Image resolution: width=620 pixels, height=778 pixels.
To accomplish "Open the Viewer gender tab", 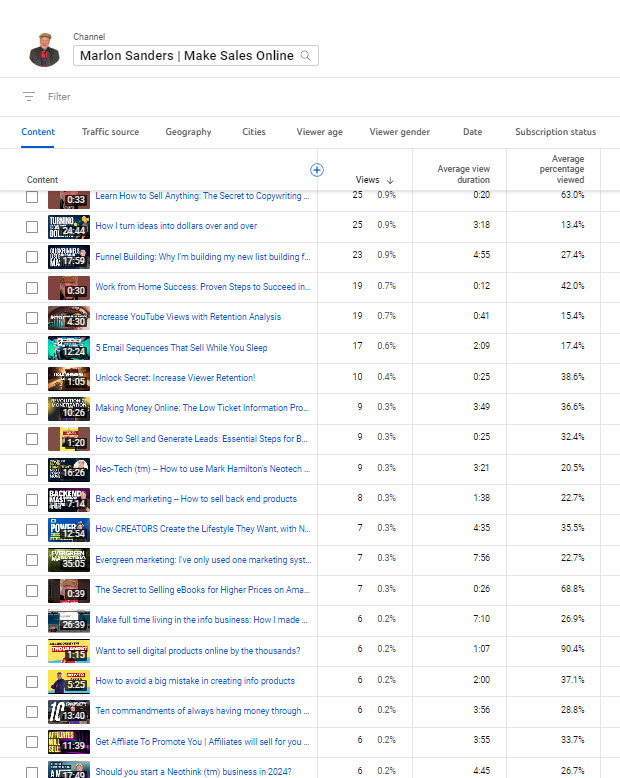I will point(399,132).
